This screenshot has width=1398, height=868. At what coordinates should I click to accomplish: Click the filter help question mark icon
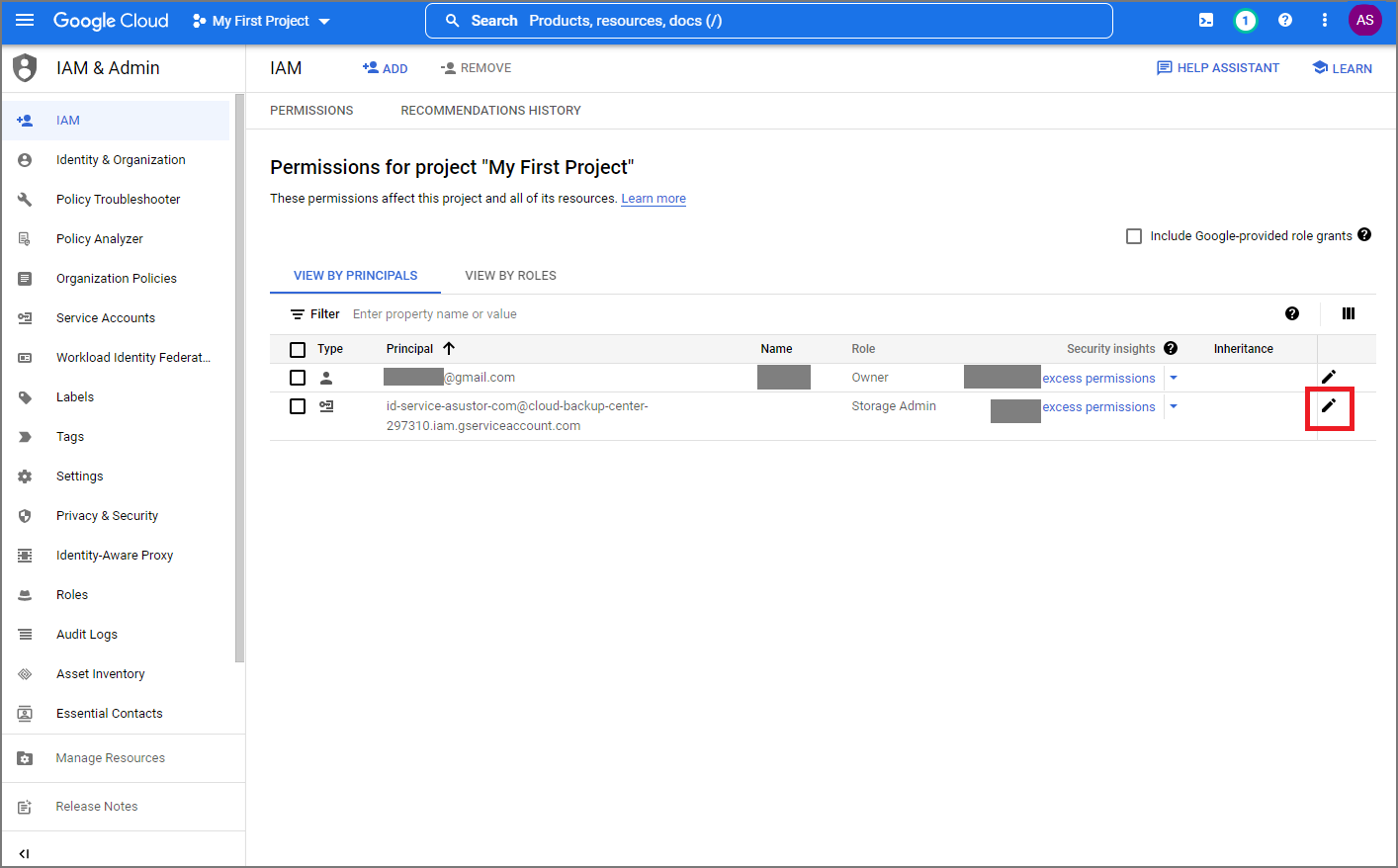(x=1292, y=313)
